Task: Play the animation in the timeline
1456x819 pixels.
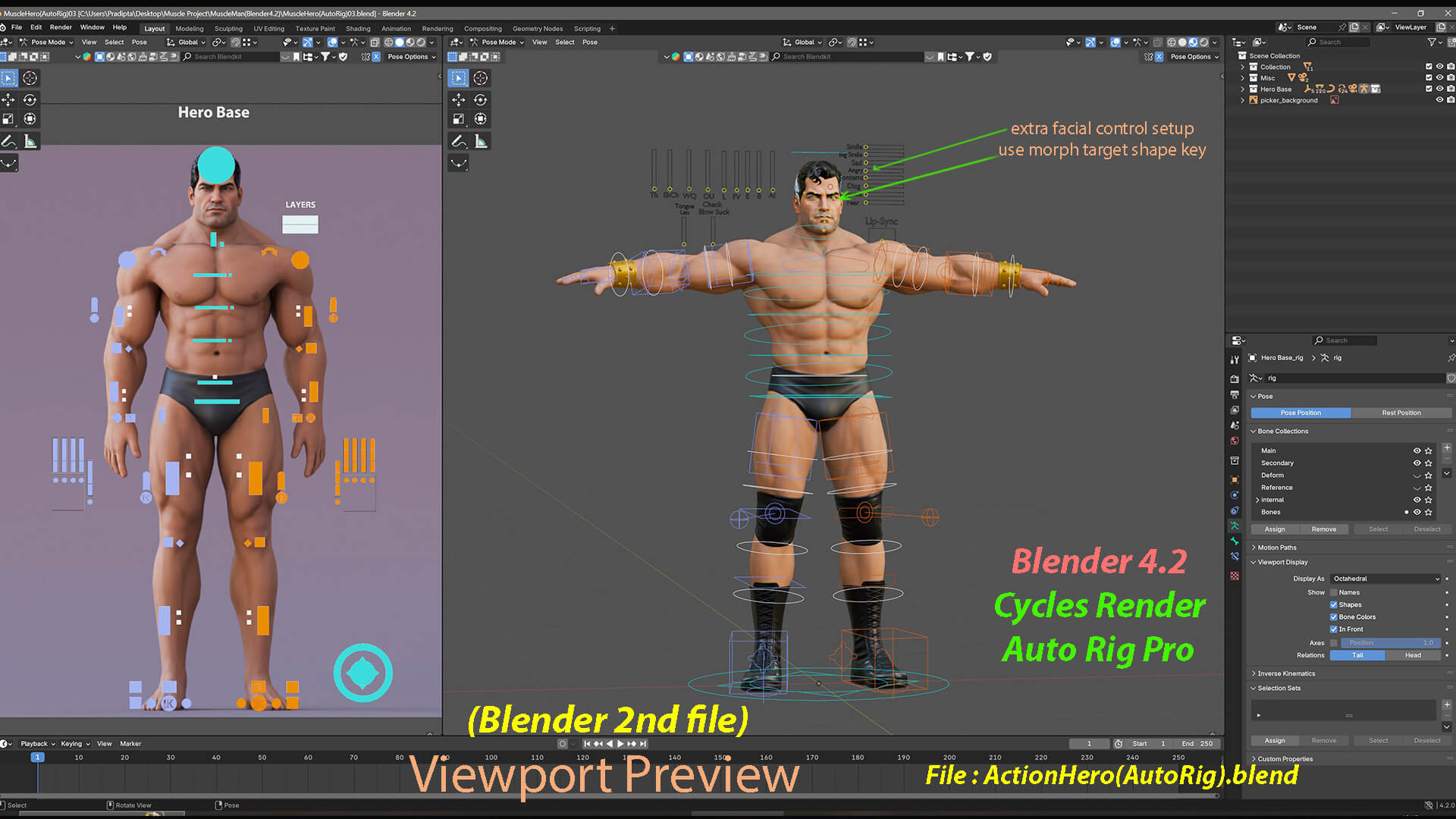Action: pyautogui.click(x=620, y=744)
